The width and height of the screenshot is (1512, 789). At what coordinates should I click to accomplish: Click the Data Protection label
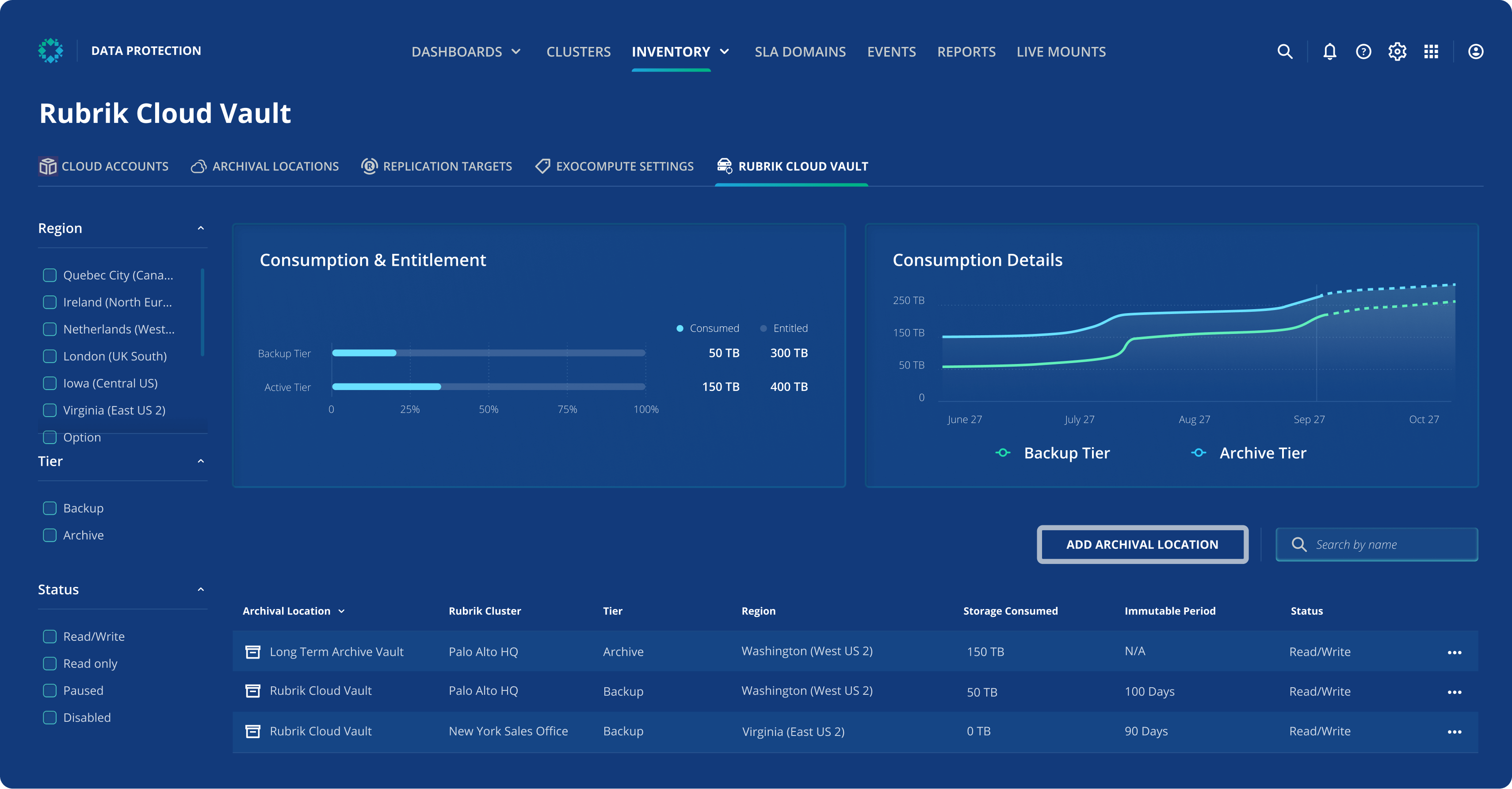click(x=145, y=51)
